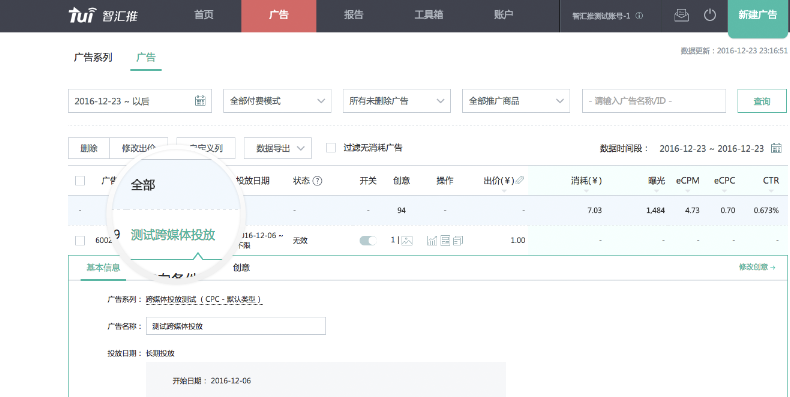Click the Tui 智汇推 logo
Screen dimensions: 790x397
click(x=103, y=15)
